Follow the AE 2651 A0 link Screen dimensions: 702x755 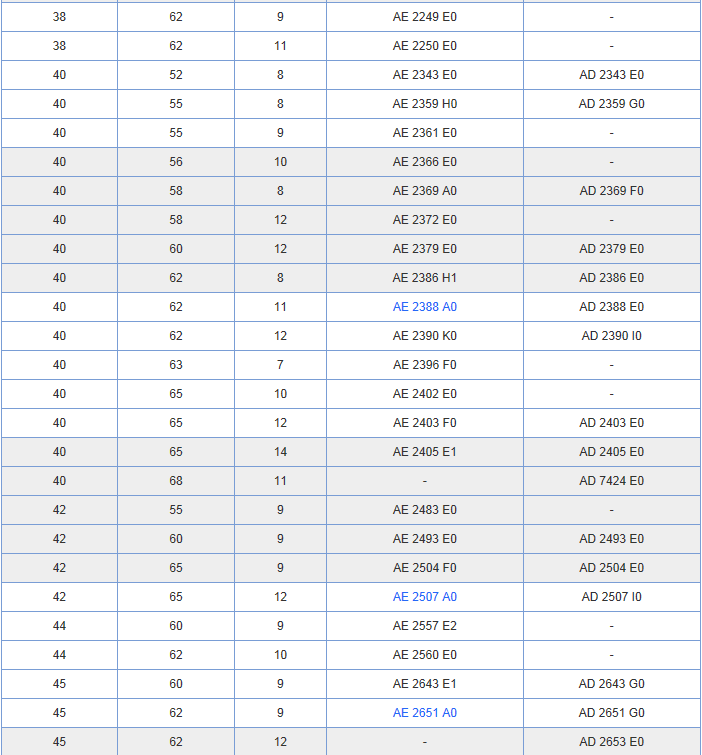[x=424, y=713]
